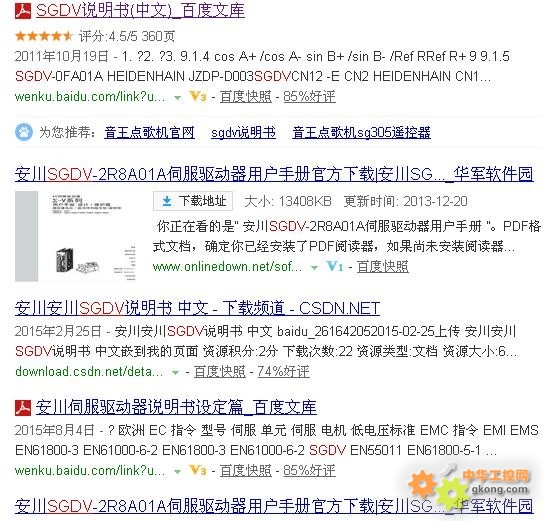This screenshot has width=543, height=521.
Task: Click the servo drive manual thumbnail image
Action: 75,236
